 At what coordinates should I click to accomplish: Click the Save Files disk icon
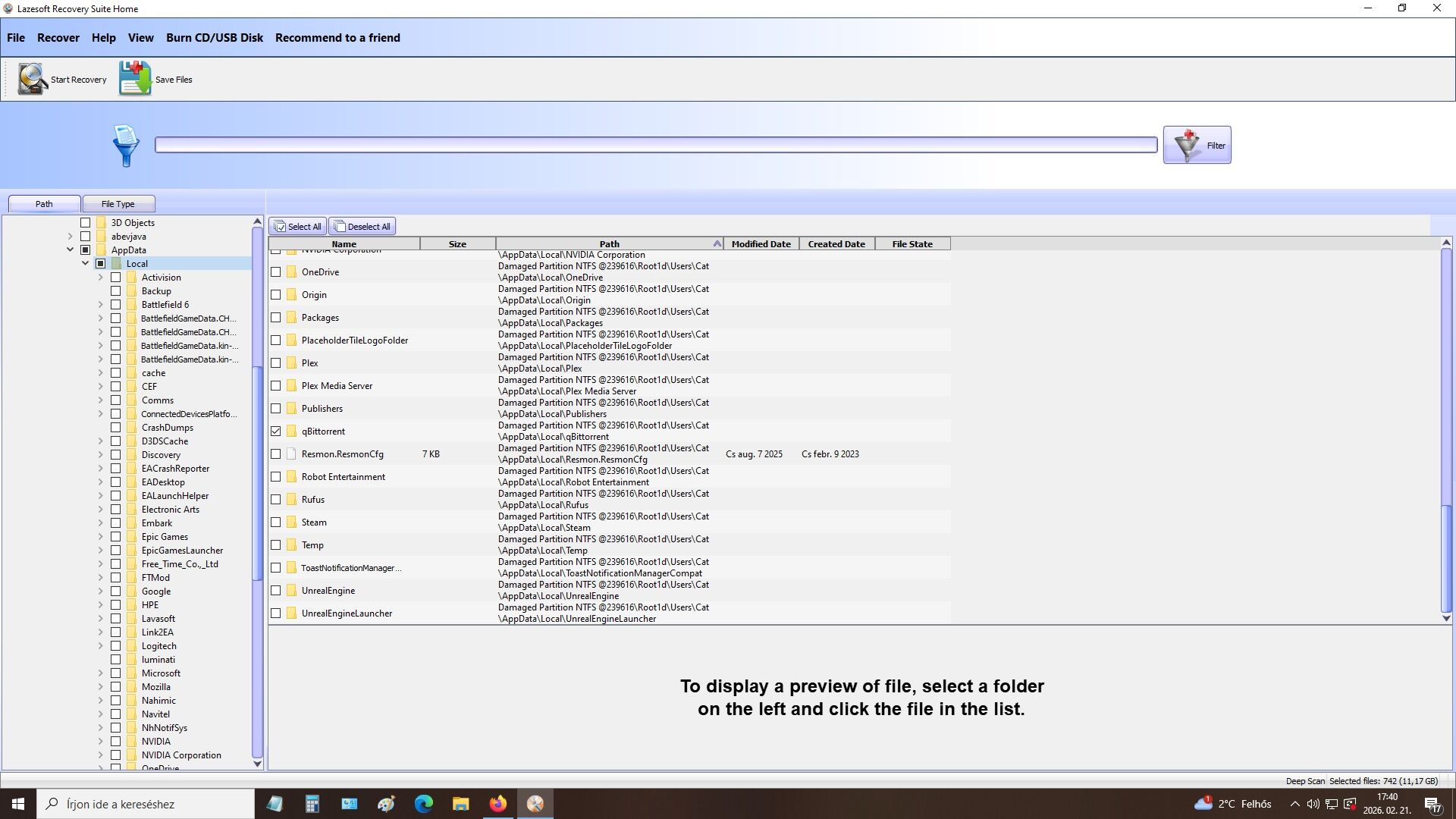135,79
